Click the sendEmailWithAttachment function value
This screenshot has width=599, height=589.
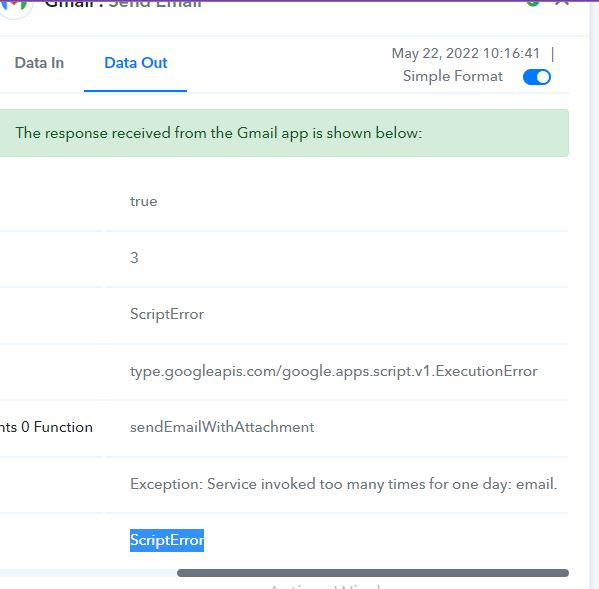(x=222, y=427)
